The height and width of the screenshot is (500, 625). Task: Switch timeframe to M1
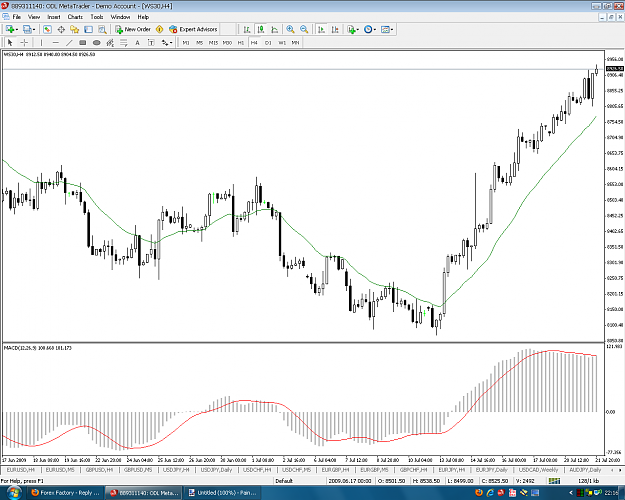186,42
